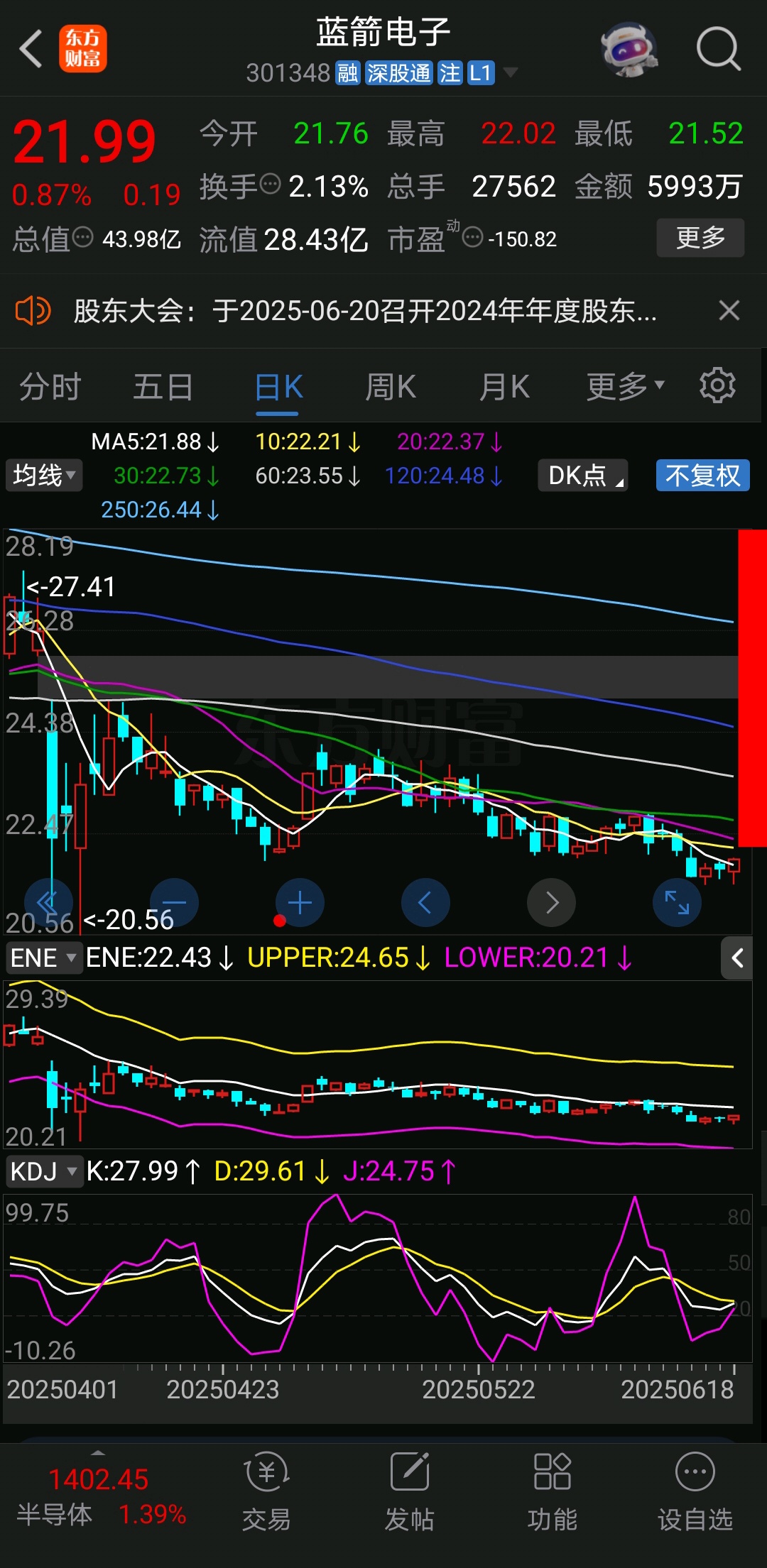Screen dimensions: 767x1568
Task: Expand chart to fullscreen
Action: click(x=677, y=903)
